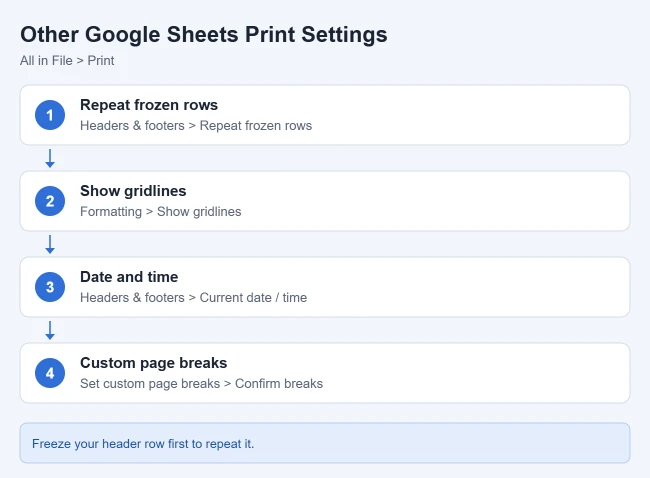Click 'Formatting > Show gridlines' path text
The height and width of the screenshot is (478, 650).
160,211
